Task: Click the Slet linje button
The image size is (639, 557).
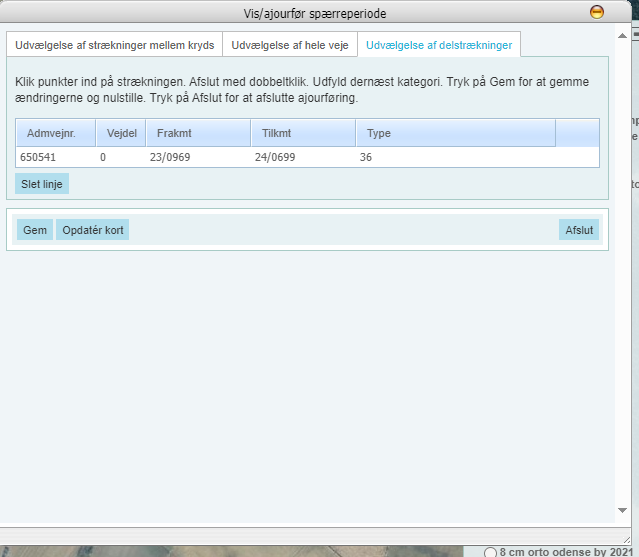Action: pyautogui.click(x=42, y=184)
